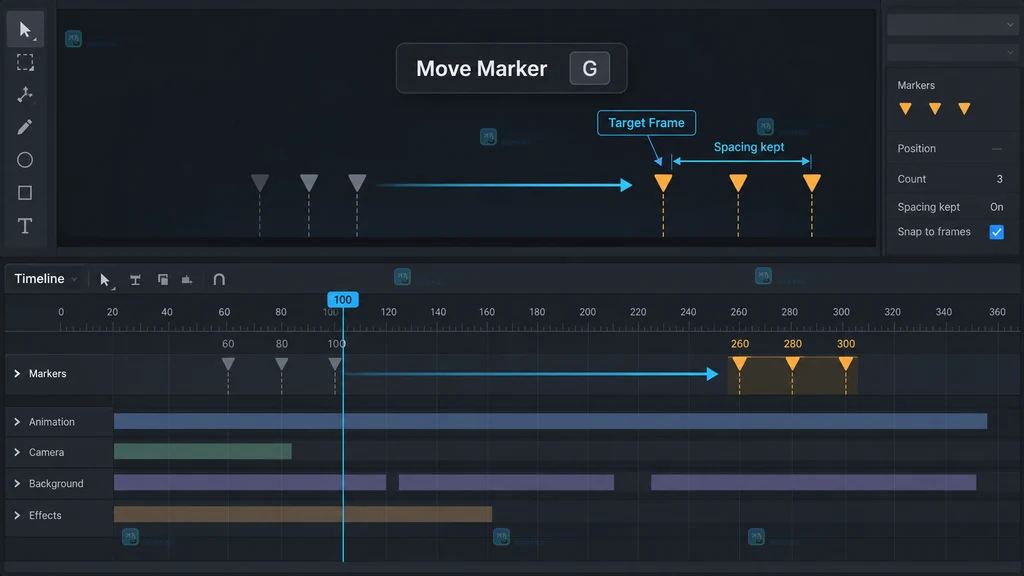Viewport: 1024px width, 576px height.
Task: Click the Count value "3"
Action: [x=1000, y=179]
